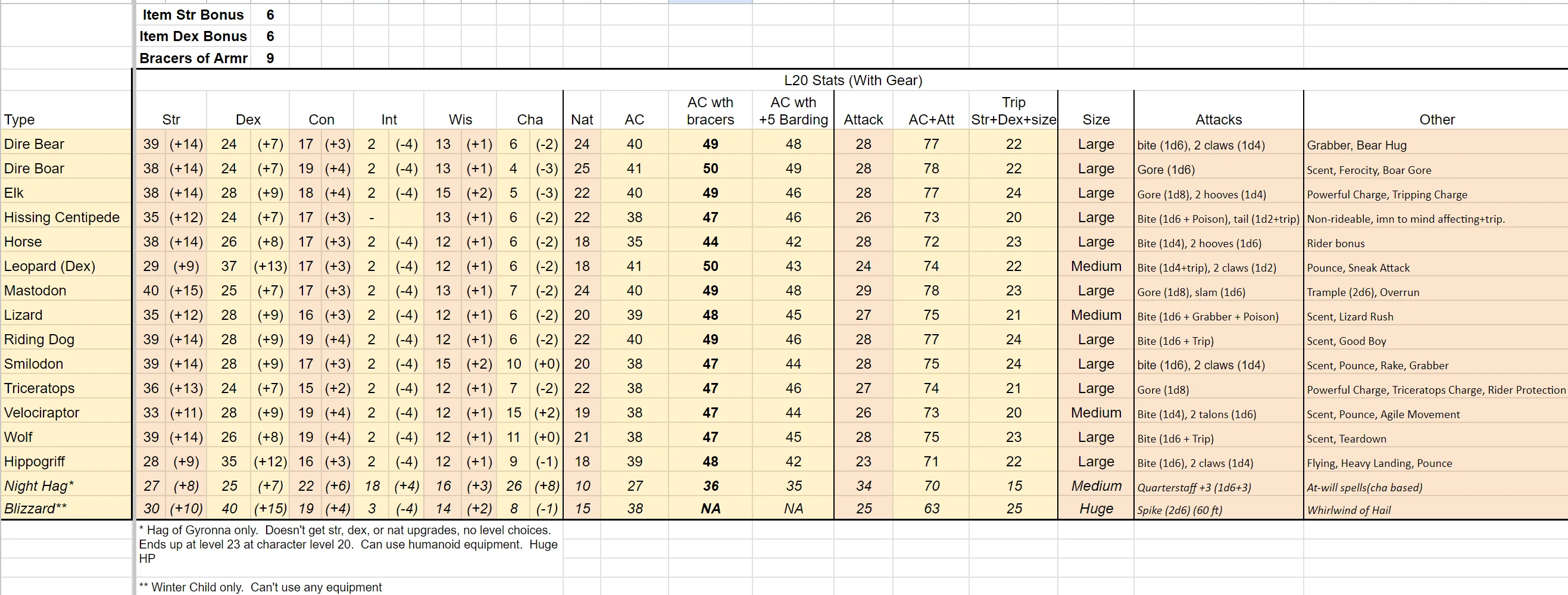Click the Whirlwind of Hail cell

pos(1436,508)
